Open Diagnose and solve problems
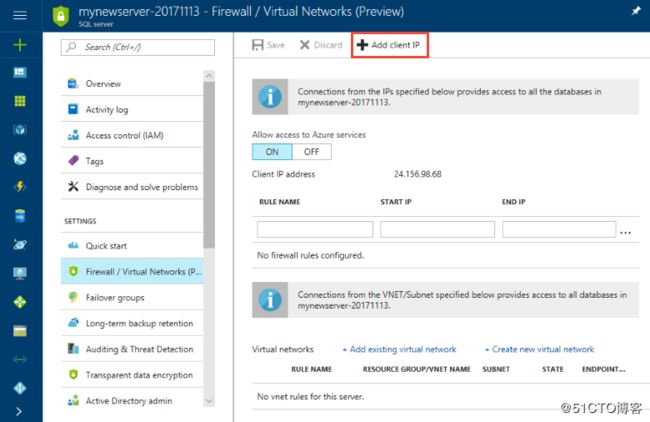The image size is (650, 422). (132, 187)
